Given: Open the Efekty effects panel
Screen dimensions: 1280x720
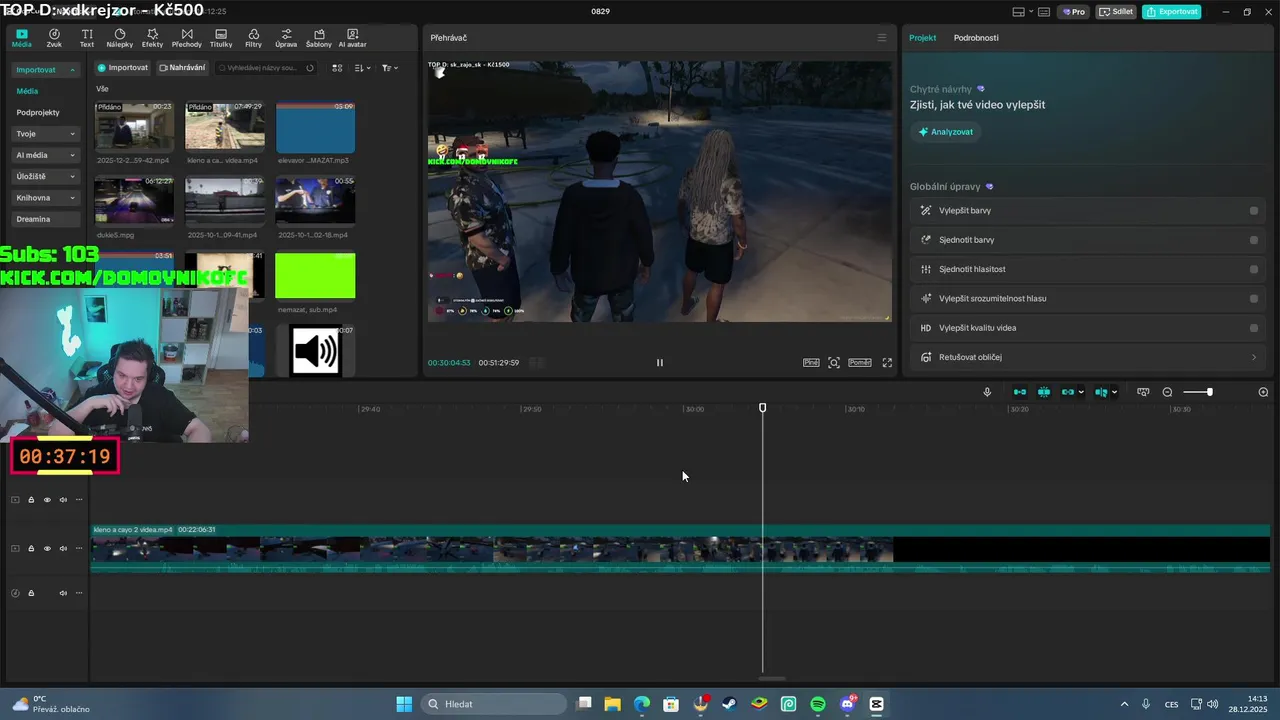Looking at the screenshot, I should tap(152, 38).
